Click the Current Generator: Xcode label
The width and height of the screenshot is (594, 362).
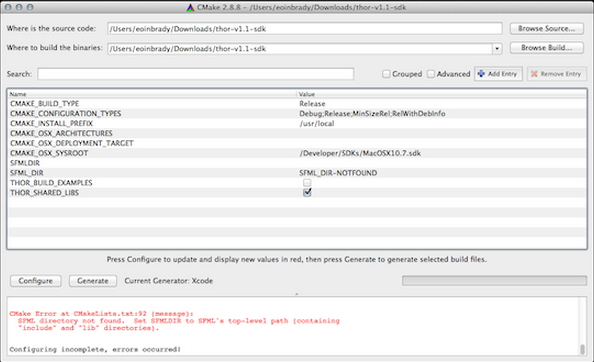(169, 281)
